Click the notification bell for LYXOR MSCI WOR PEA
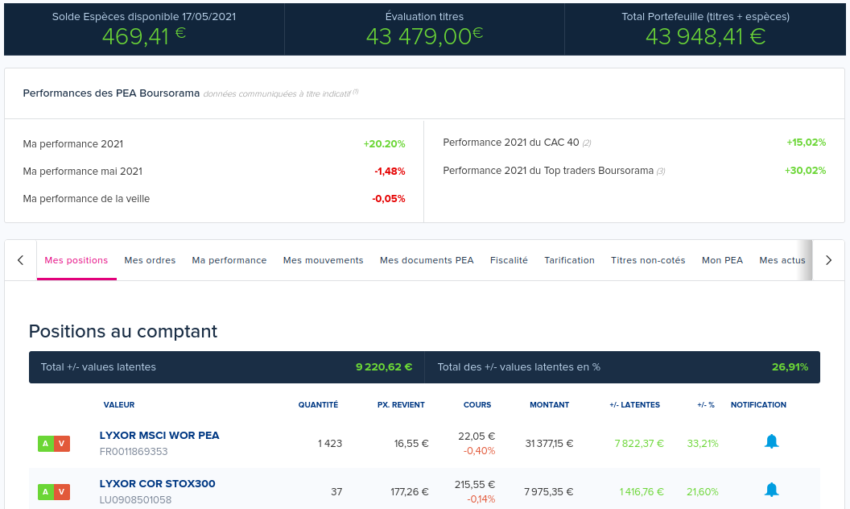The width and height of the screenshot is (850, 509). tap(771, 442)
